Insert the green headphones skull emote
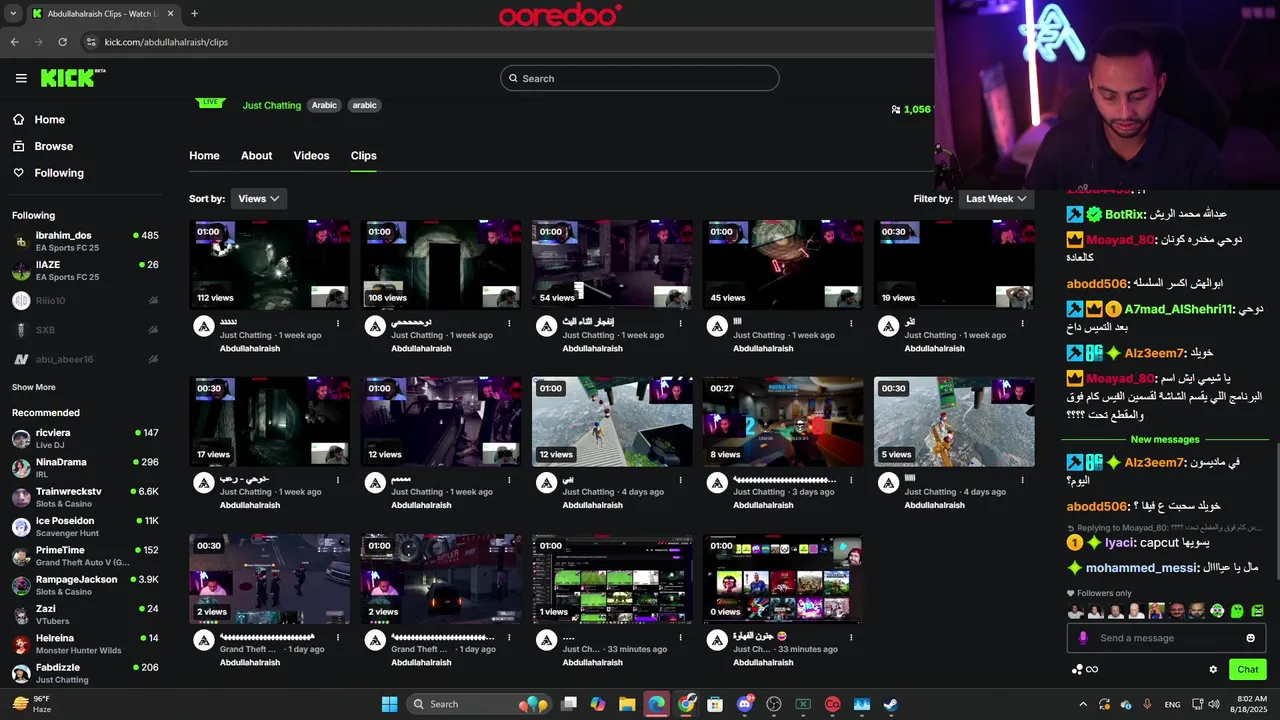The width and height of the screenshot is (1280, 720). pos(1217,611)
